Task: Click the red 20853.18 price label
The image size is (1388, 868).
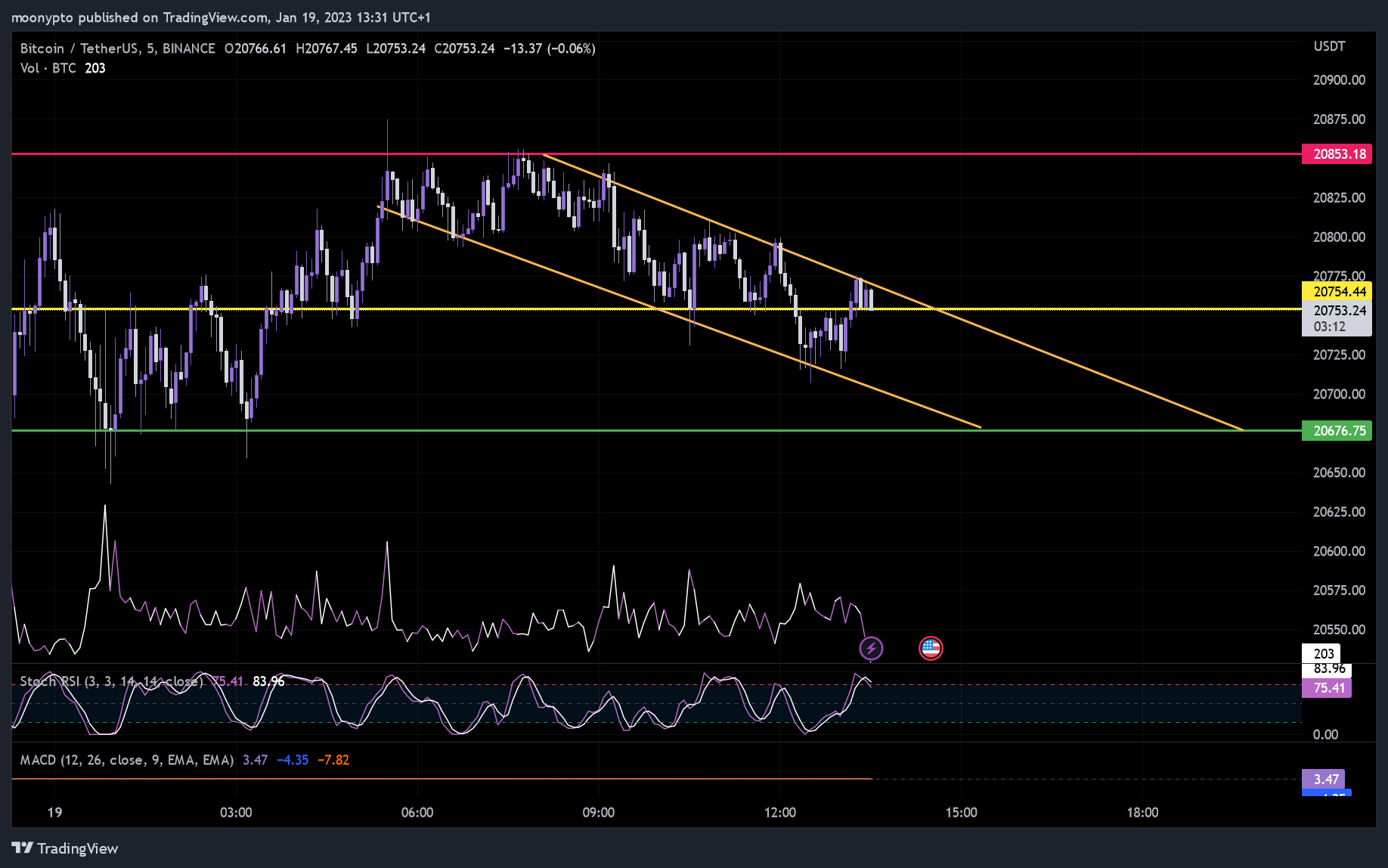Action: click(x=1337, y=154)
